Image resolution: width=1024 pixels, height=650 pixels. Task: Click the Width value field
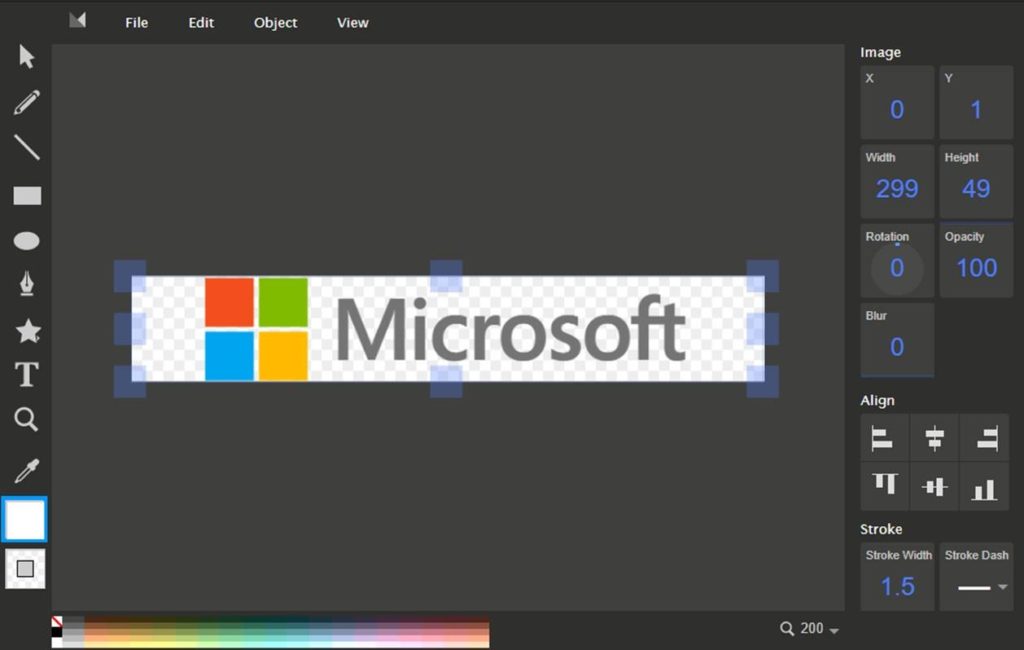[x=896, y=188]
